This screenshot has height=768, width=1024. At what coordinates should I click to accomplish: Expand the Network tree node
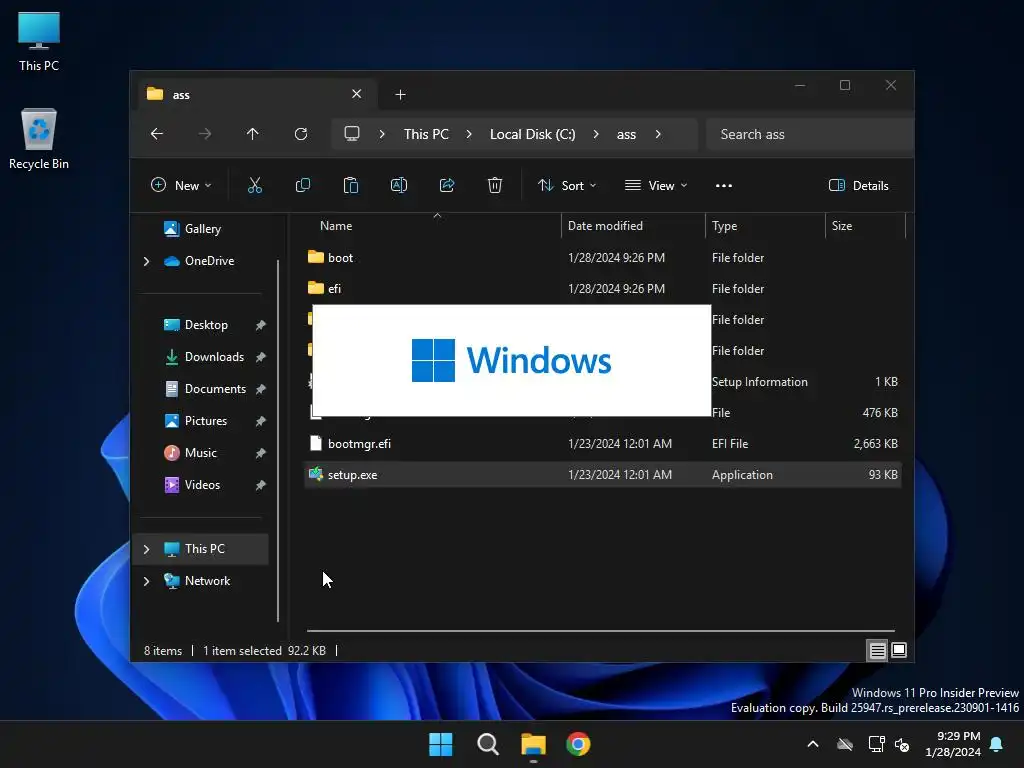tap(146, 581)
